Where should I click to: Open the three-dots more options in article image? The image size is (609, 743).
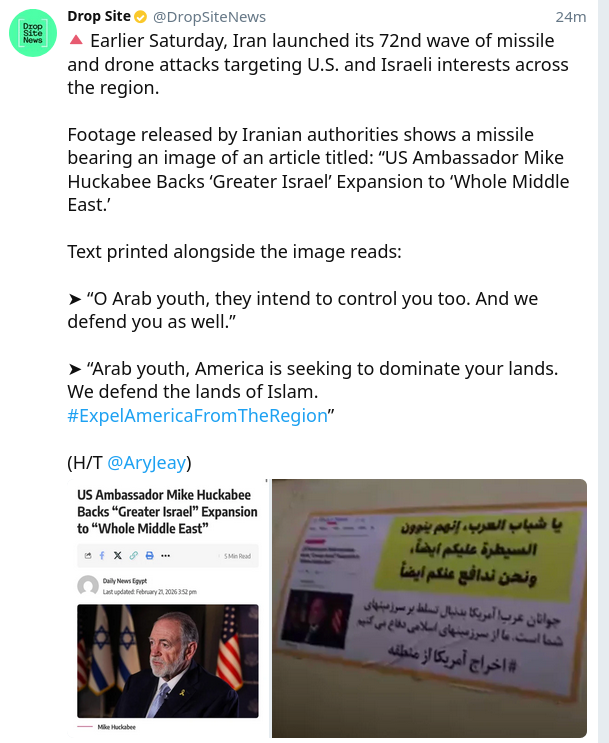[x=165, y=555]
